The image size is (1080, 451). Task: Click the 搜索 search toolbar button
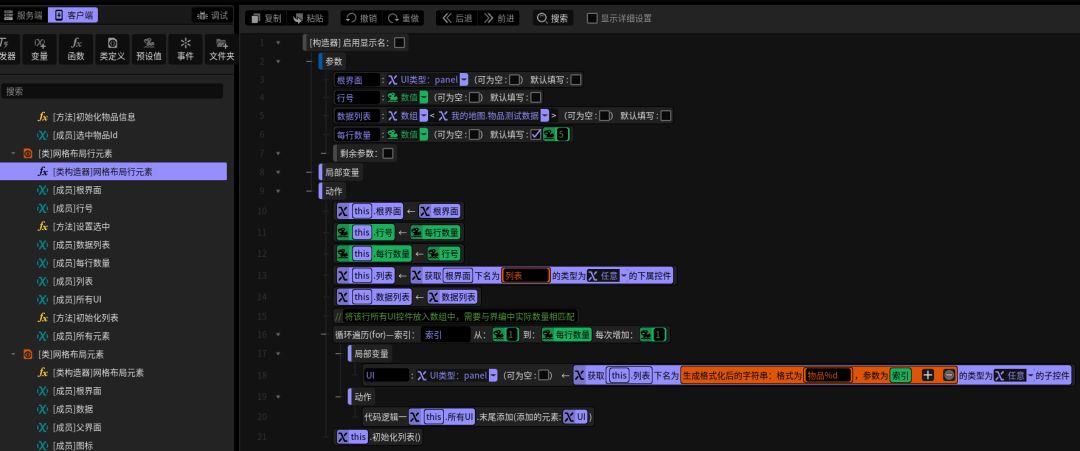point(552,19)
